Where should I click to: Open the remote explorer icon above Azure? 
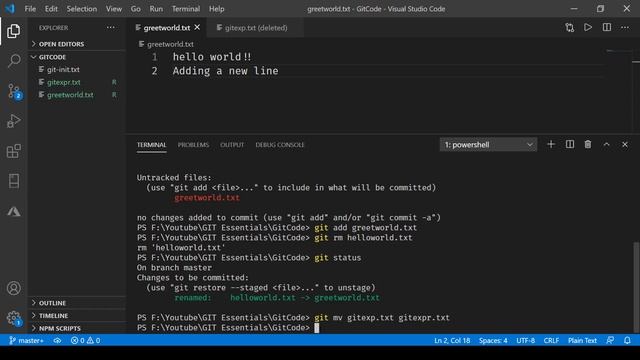click(13, 181)
